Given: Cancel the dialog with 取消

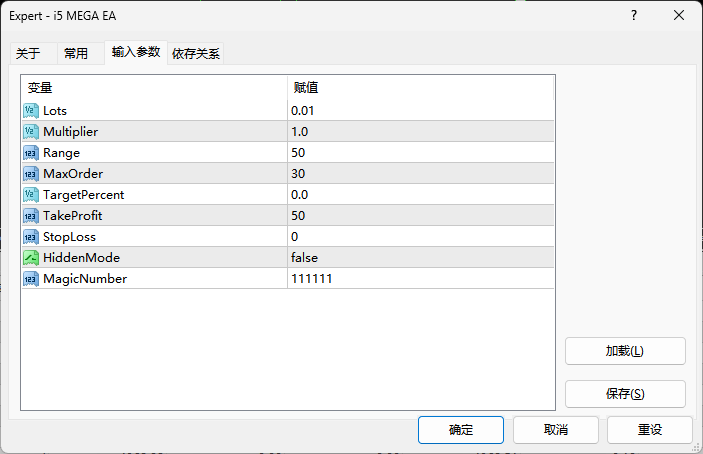Looking at the screenshot, I should click(x=556, y=430).
